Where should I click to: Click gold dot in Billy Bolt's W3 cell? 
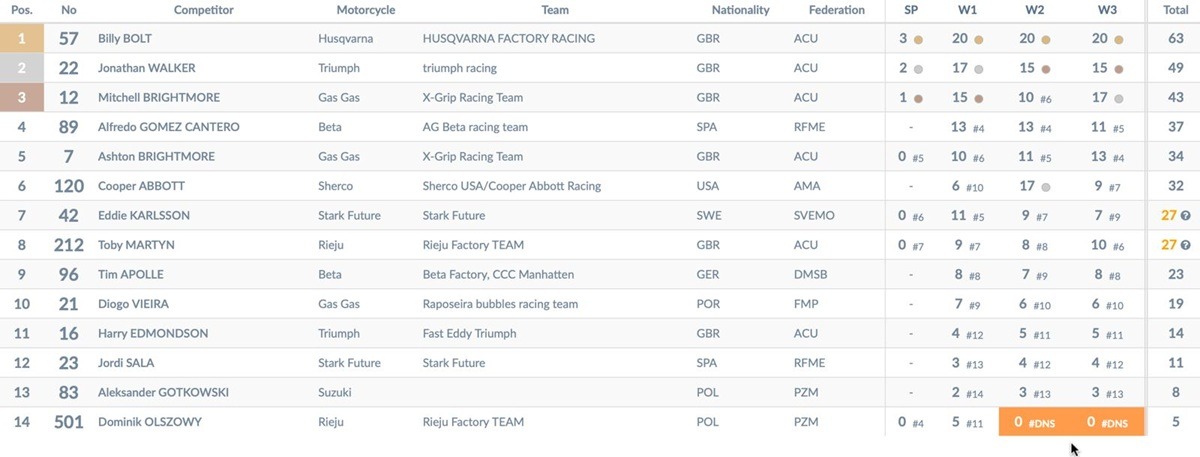(1119, 40)
